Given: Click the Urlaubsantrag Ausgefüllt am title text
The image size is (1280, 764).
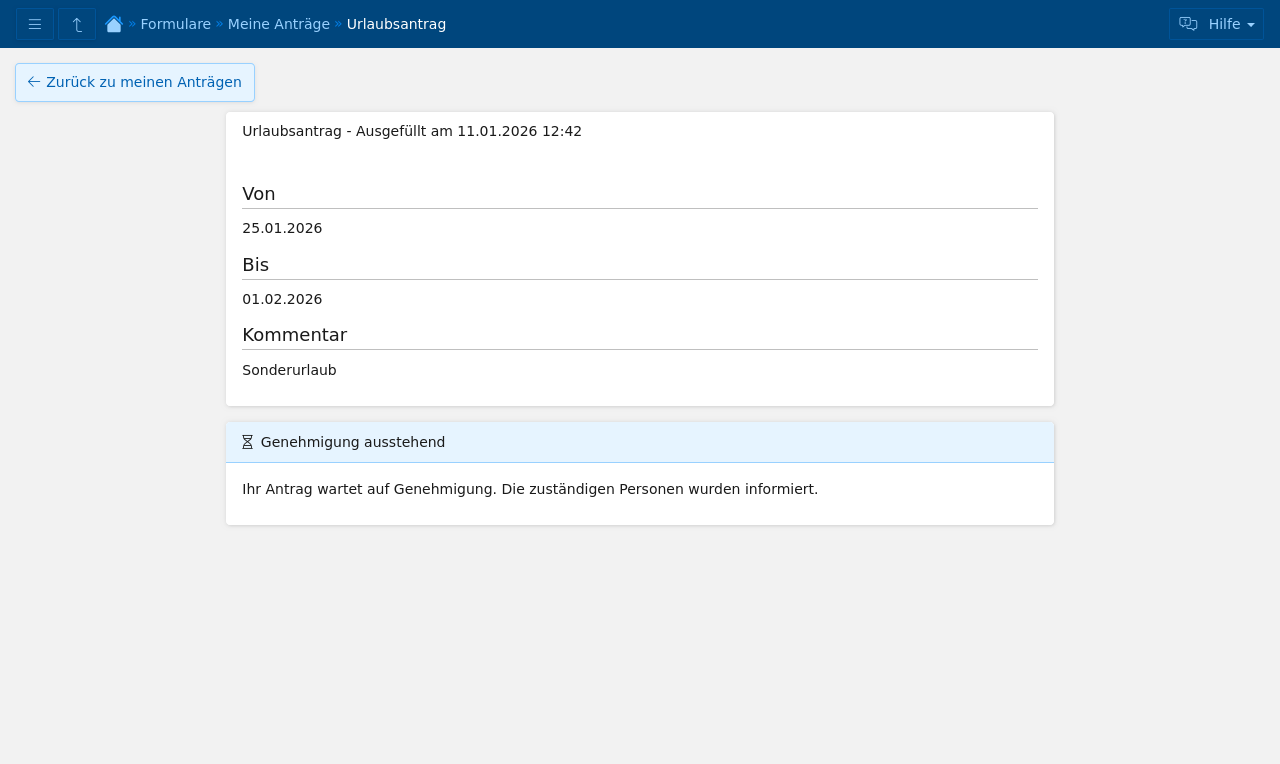Looking at the screenshot, I should tap(412, 131).
